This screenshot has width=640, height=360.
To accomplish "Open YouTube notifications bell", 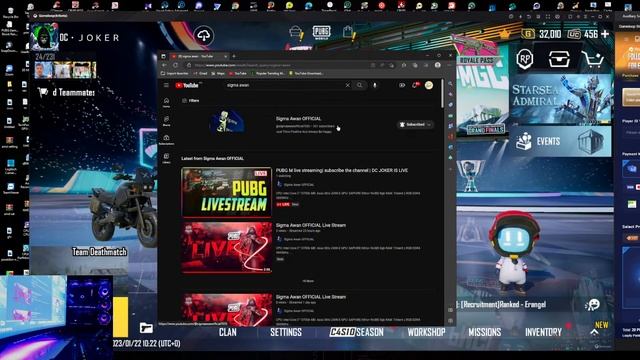I will [415, 85].
